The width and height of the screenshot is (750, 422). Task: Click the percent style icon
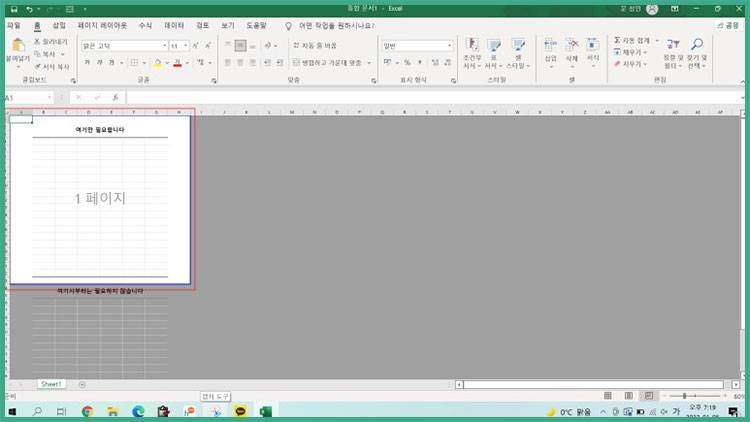pyautogui.click(x=407, y=63)
